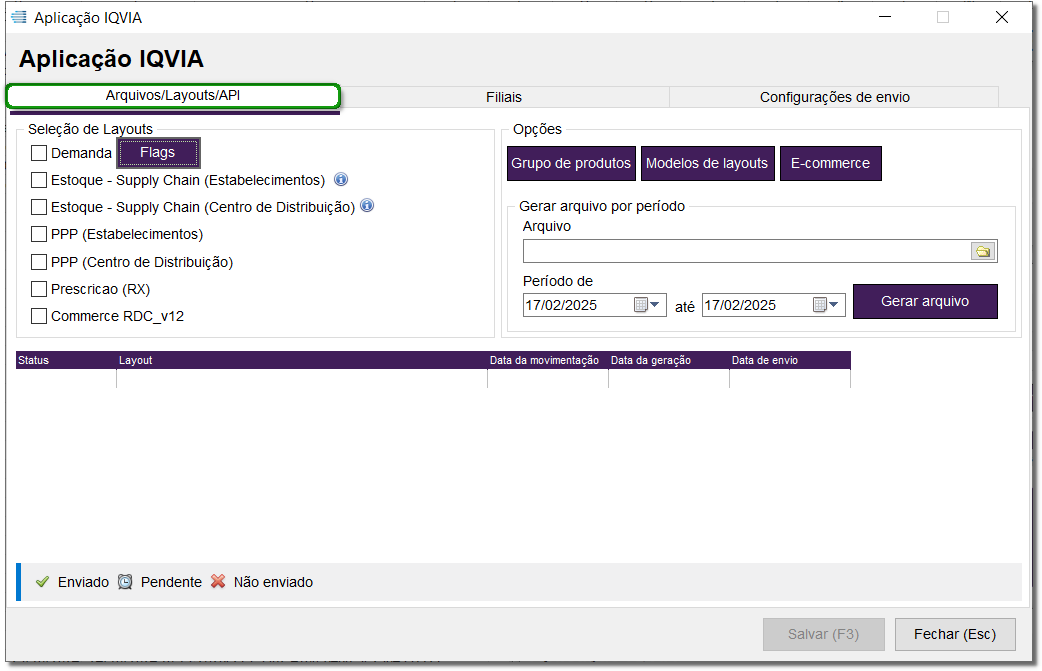Click the Data de envio column header
The image size is (1042, 671).
pos(789,360)
